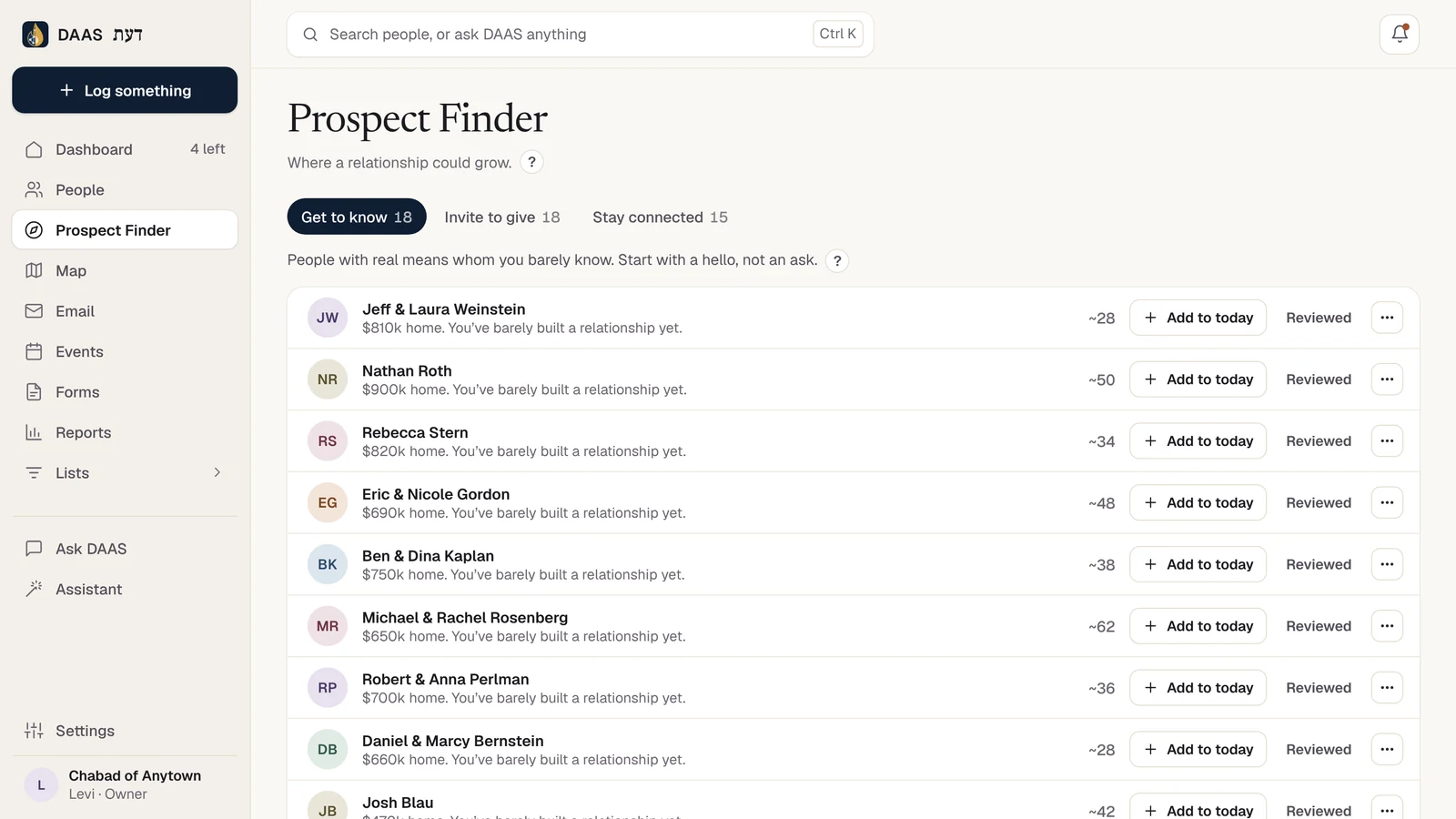
Task: Mark Nathan Roth as Reviewed
Action: 1319,379
